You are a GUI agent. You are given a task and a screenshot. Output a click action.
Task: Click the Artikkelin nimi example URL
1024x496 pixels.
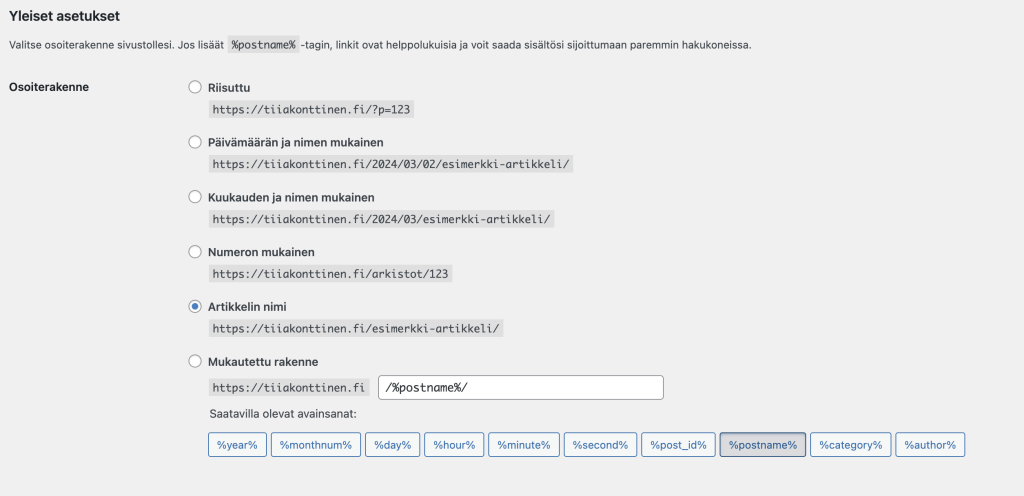click(356, 328)
